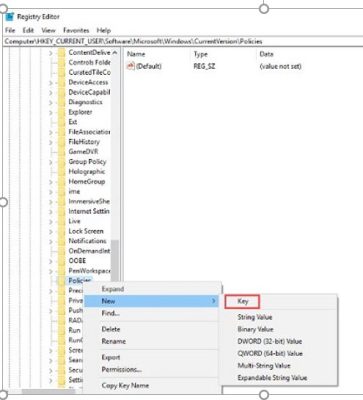Image resolution: width=363 pixels, height=400 pixels.
Task: Click the FileHistory folder icon
Action: pyautogui.click(x=62, y=142)
